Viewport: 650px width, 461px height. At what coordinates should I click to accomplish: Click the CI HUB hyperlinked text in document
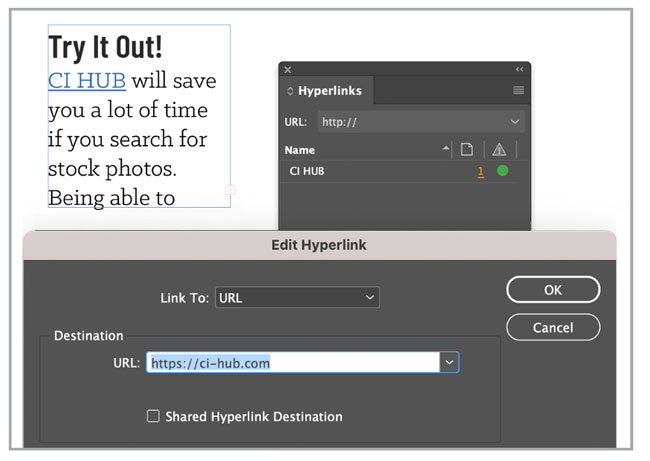pyautogui.click(x=87, y=81)
